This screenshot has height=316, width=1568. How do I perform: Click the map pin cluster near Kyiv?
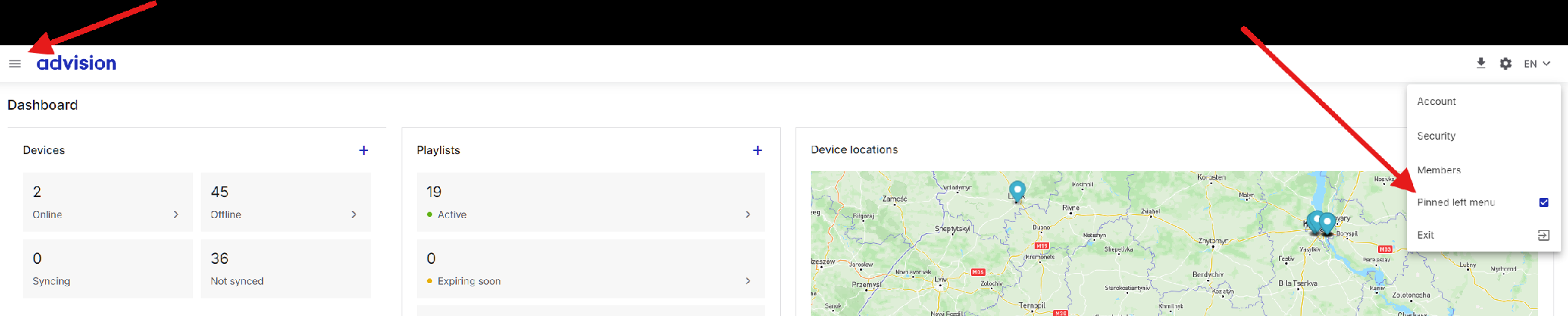1321,224
